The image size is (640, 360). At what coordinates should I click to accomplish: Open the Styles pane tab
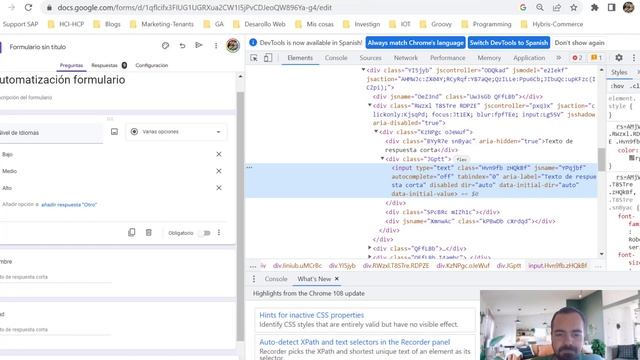(619, 72)
